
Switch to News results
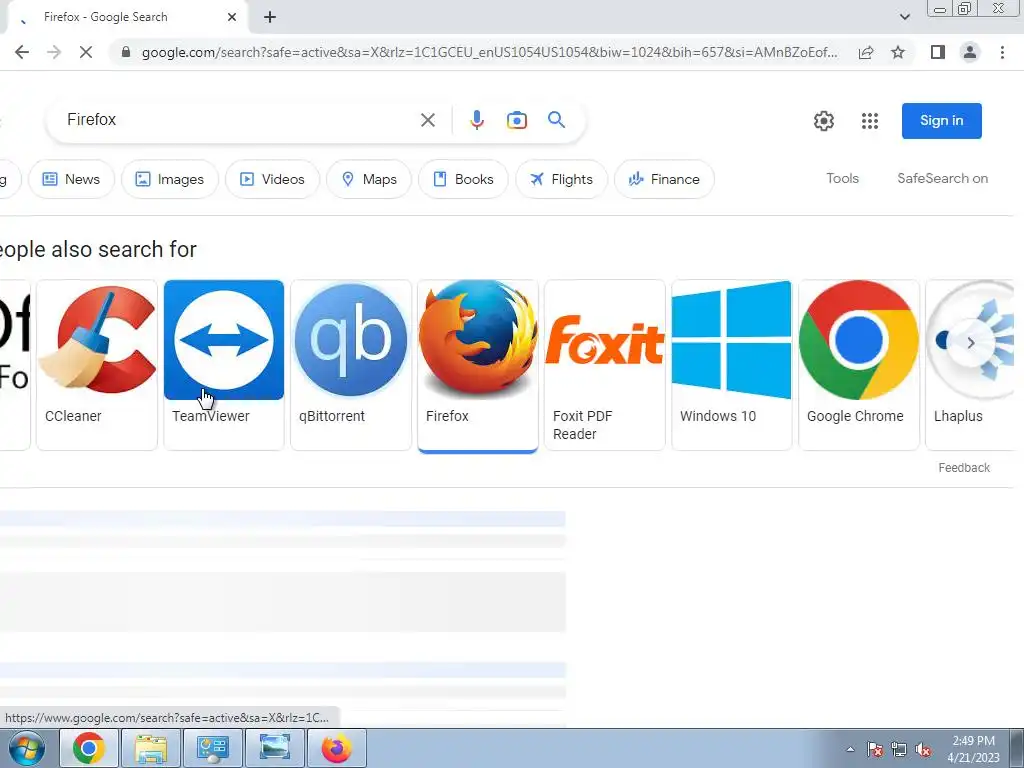(x=71, y=179)
